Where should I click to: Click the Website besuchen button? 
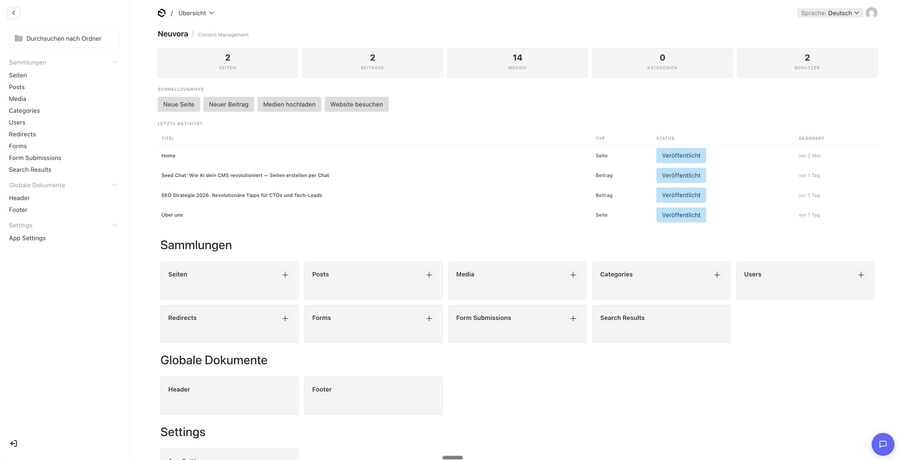(356, 105)
